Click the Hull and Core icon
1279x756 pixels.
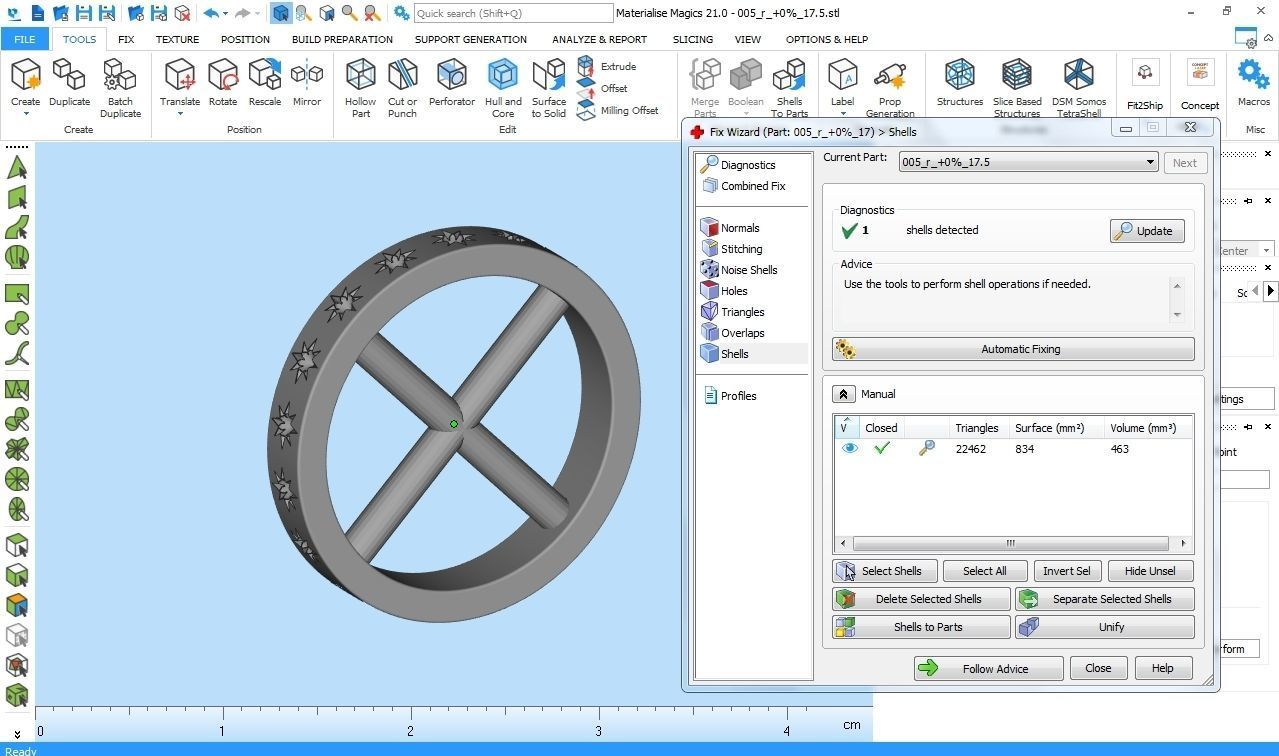pos(503,76)
